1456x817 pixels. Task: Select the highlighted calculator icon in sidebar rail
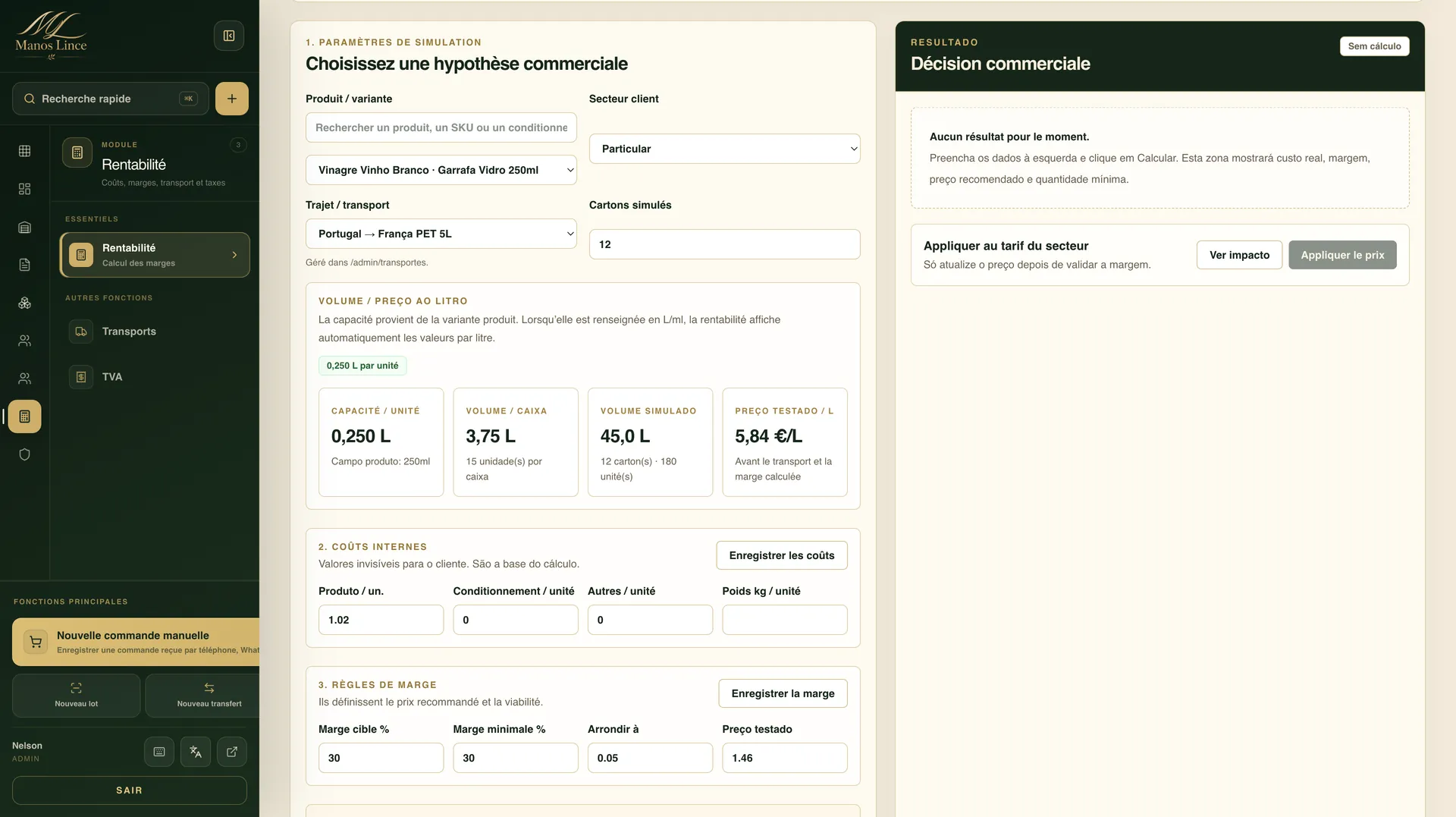[x=24, y=416]
